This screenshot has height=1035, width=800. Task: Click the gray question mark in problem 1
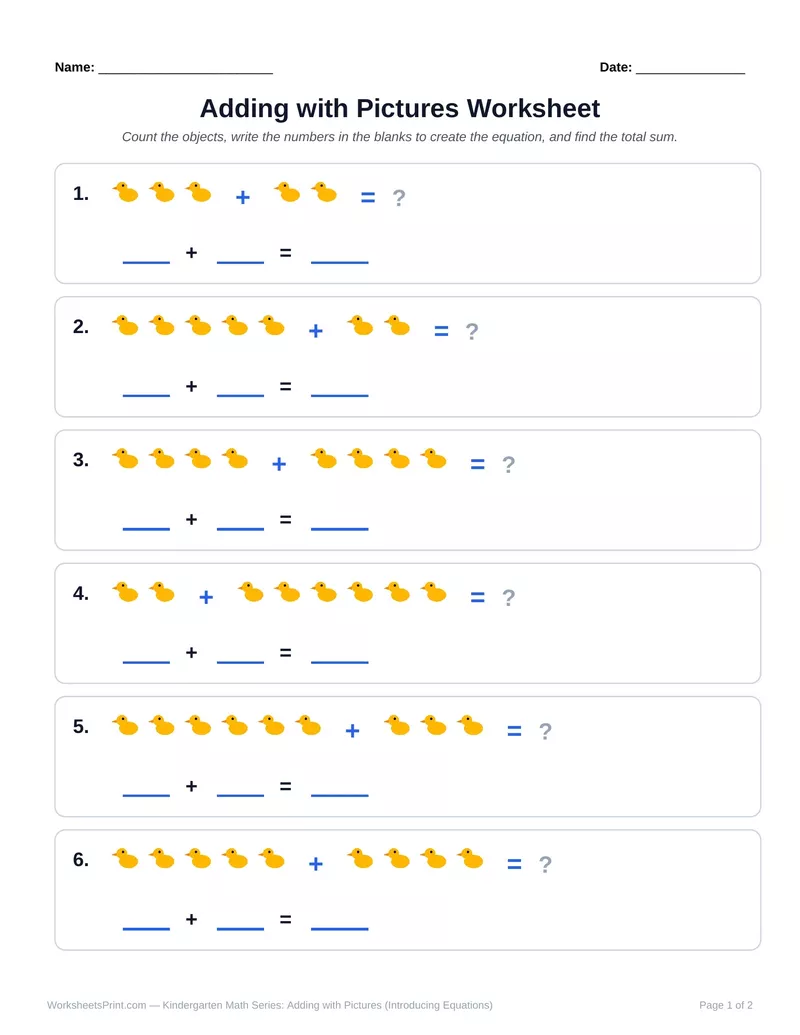399,197
